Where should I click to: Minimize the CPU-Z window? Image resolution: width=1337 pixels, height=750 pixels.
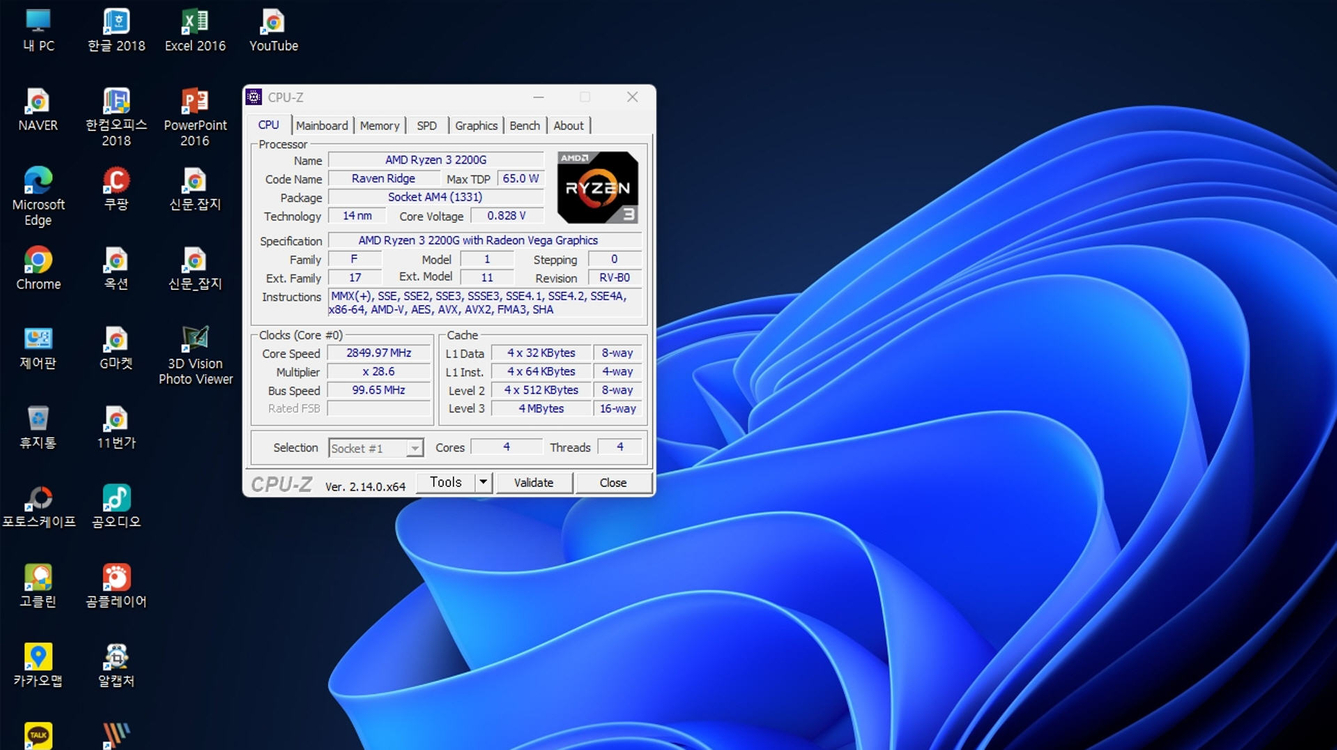pos(539,97)
